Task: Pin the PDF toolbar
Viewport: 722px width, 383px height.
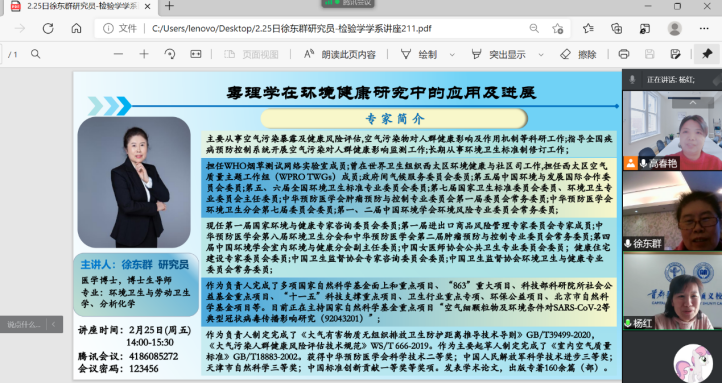Action: pyautogui.click(x=707, y=54)
